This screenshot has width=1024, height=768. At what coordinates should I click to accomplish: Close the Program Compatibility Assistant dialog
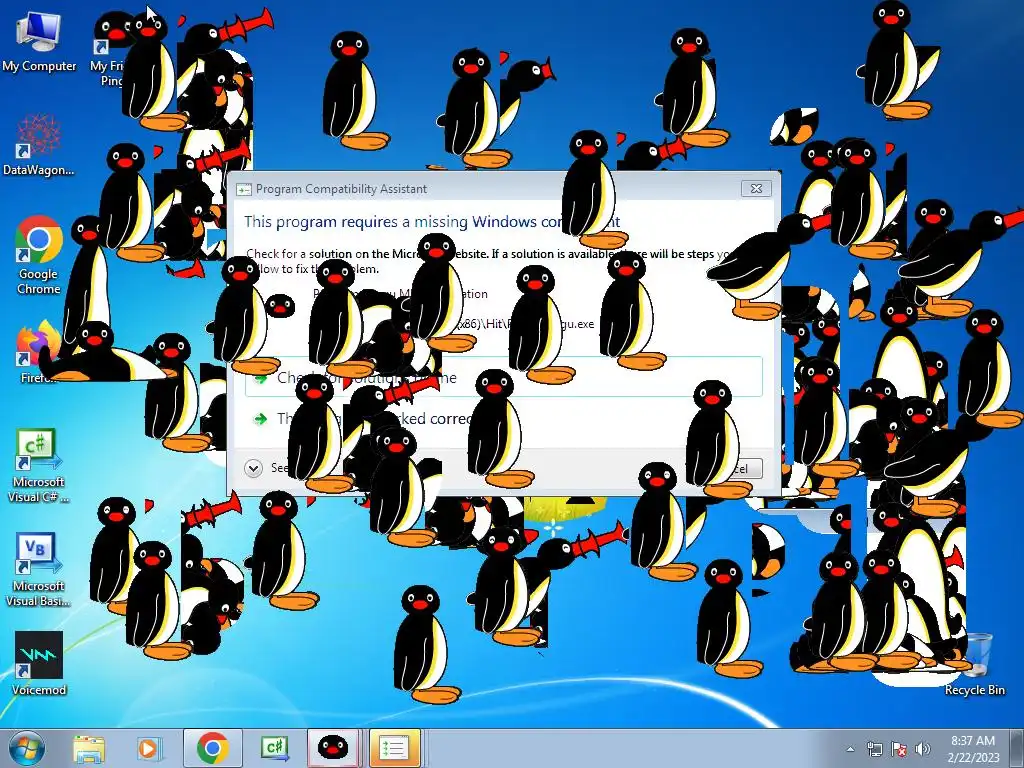click(x=756, y=188)
